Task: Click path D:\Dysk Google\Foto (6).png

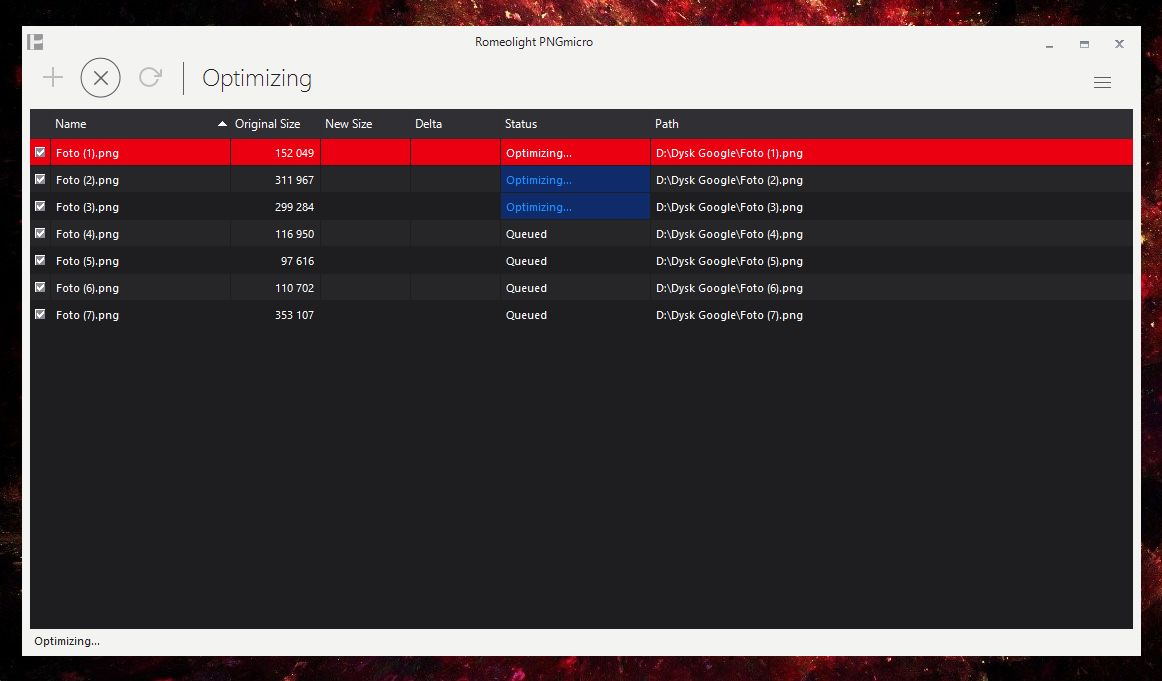Action: coord(729,288)
